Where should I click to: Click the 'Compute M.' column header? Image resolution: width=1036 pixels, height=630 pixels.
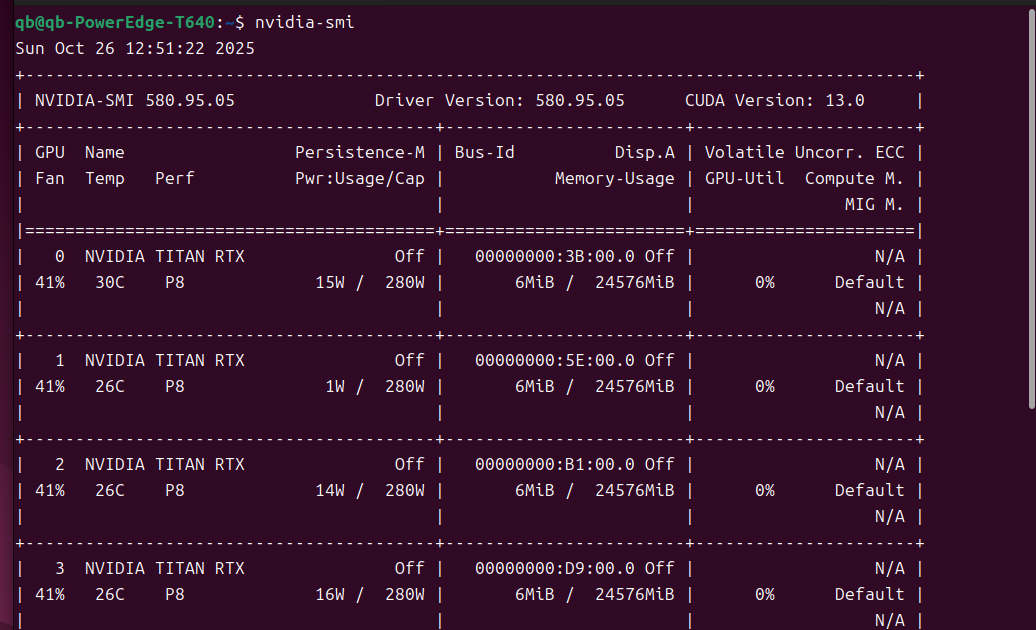(x=854, y=178)
